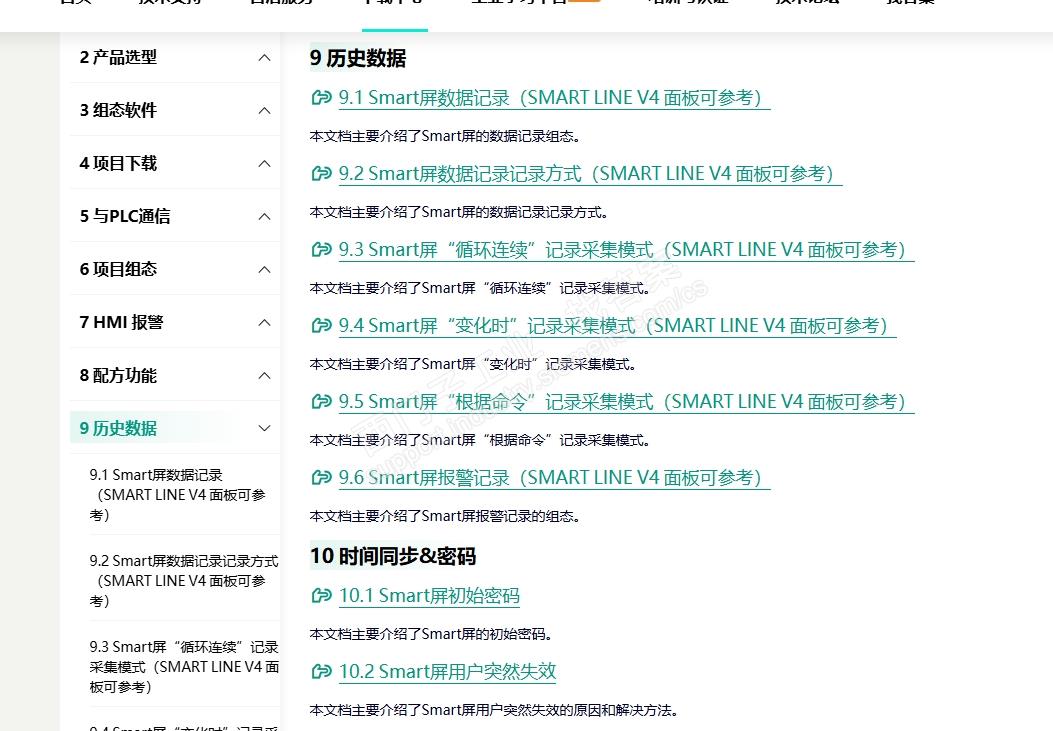Click text 本文档主要介绍了Smart屏用户突然失效的原因和解决方法
The height and width of the screenshot is (731, 1053).
click(494, 710)
